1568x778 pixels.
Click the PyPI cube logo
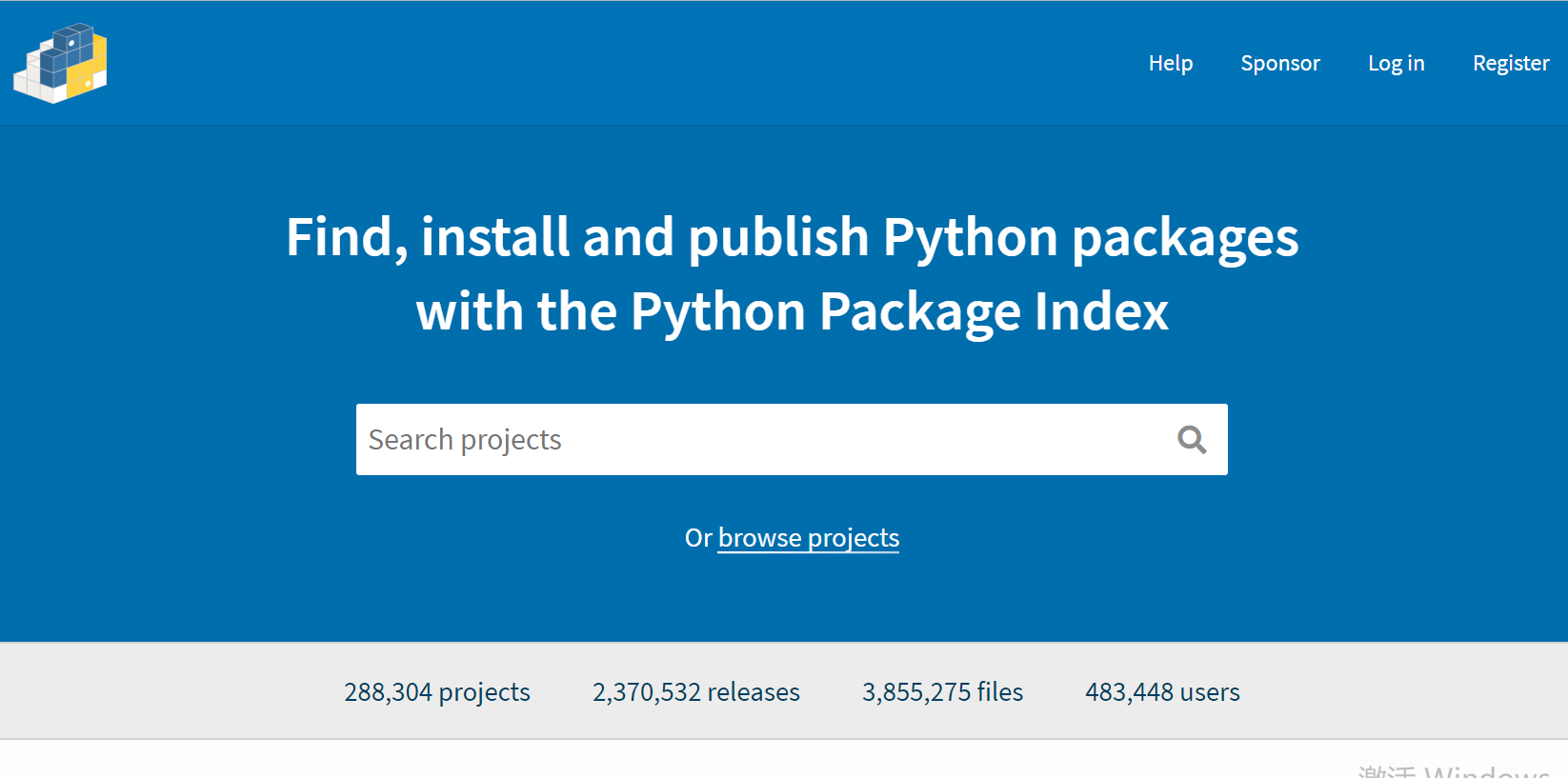point(60,63)
